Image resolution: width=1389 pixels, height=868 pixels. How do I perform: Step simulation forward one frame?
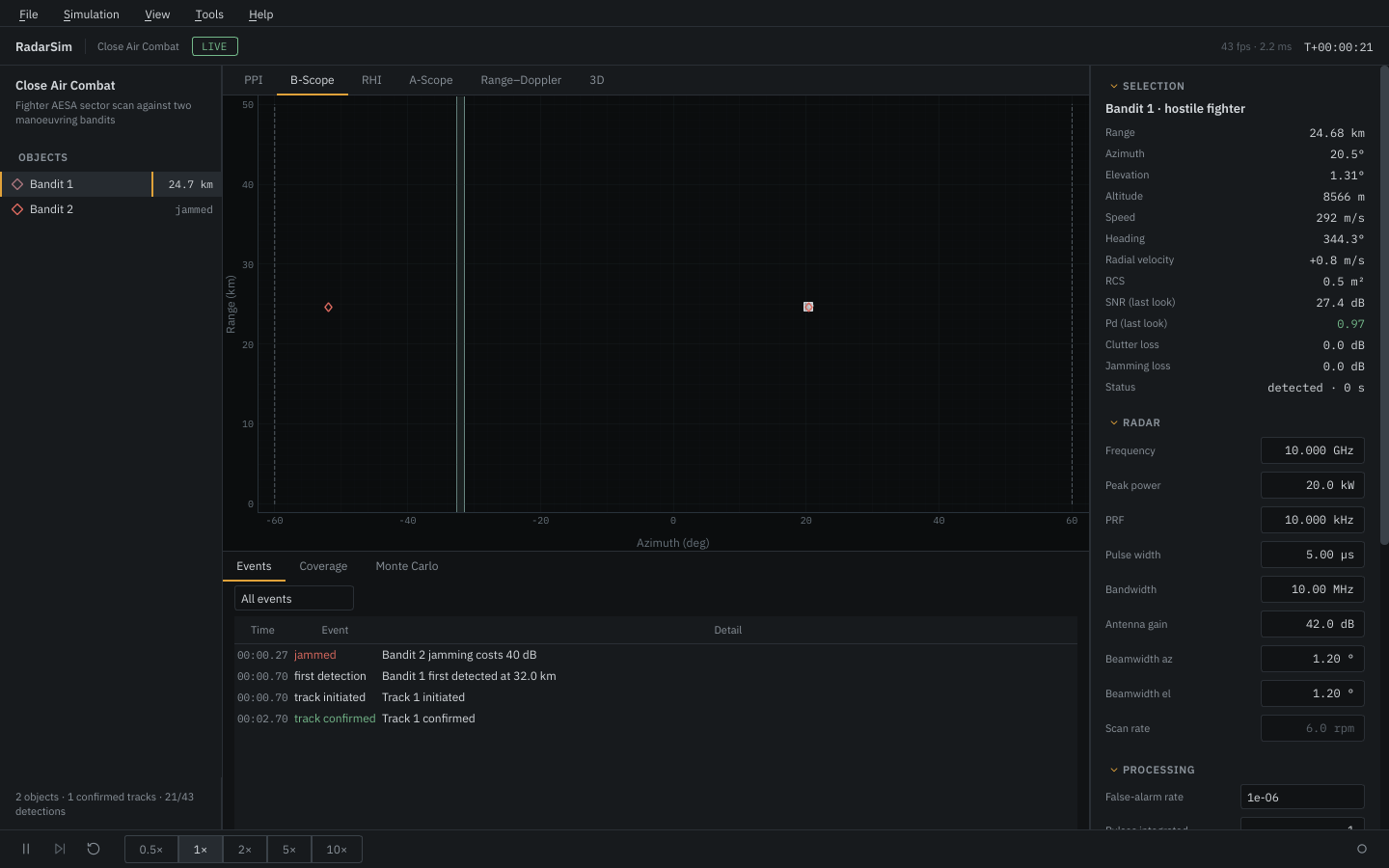point(60,849)
